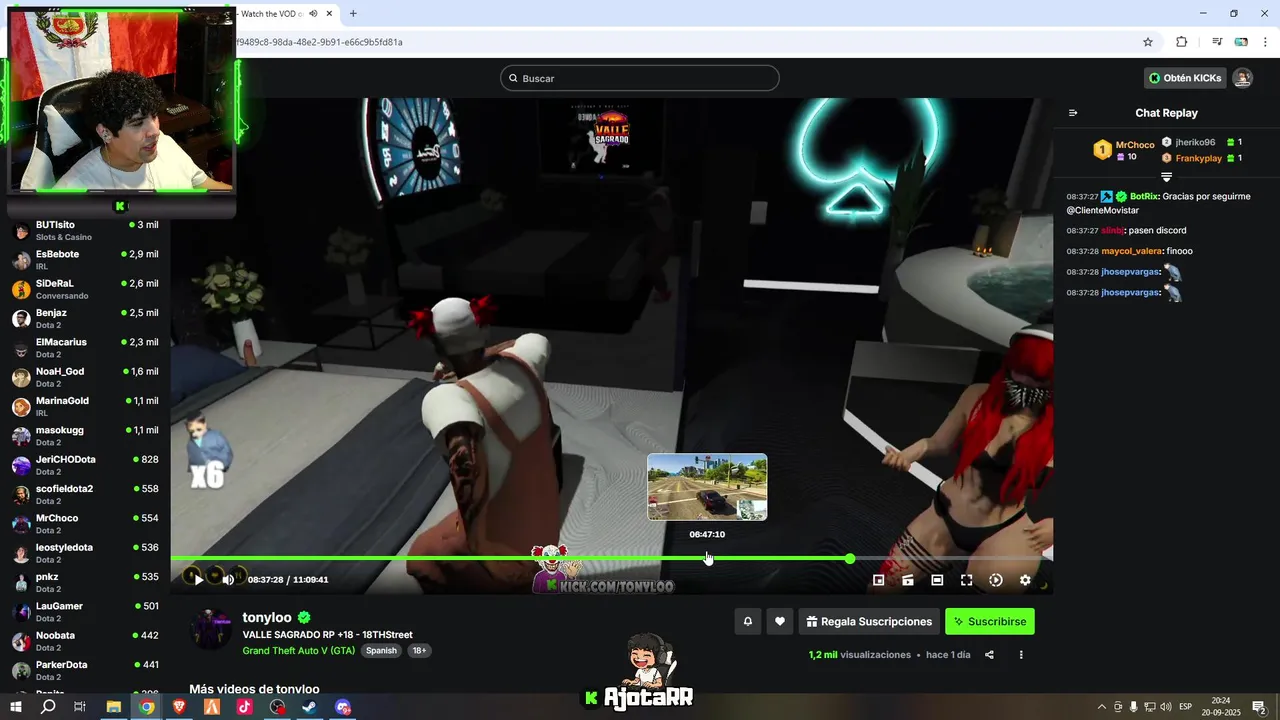Seek to 06:47:10 on the video timeline
Screen dimensions: 1280x720
click(x=707, y=558)
